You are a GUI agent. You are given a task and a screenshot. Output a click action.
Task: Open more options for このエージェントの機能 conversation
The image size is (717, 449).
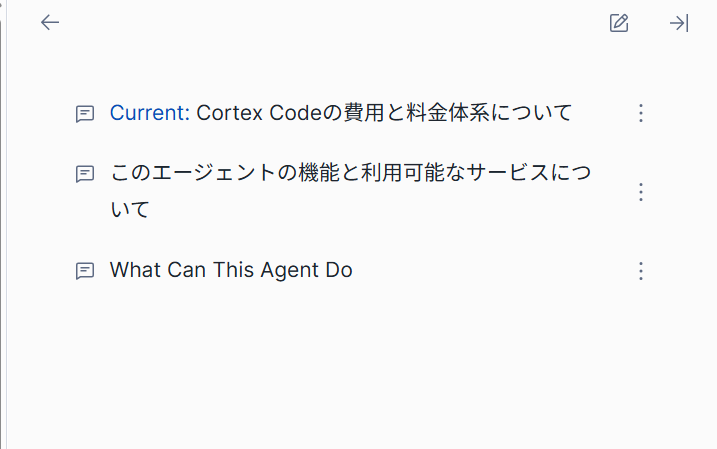click(642, 192)
